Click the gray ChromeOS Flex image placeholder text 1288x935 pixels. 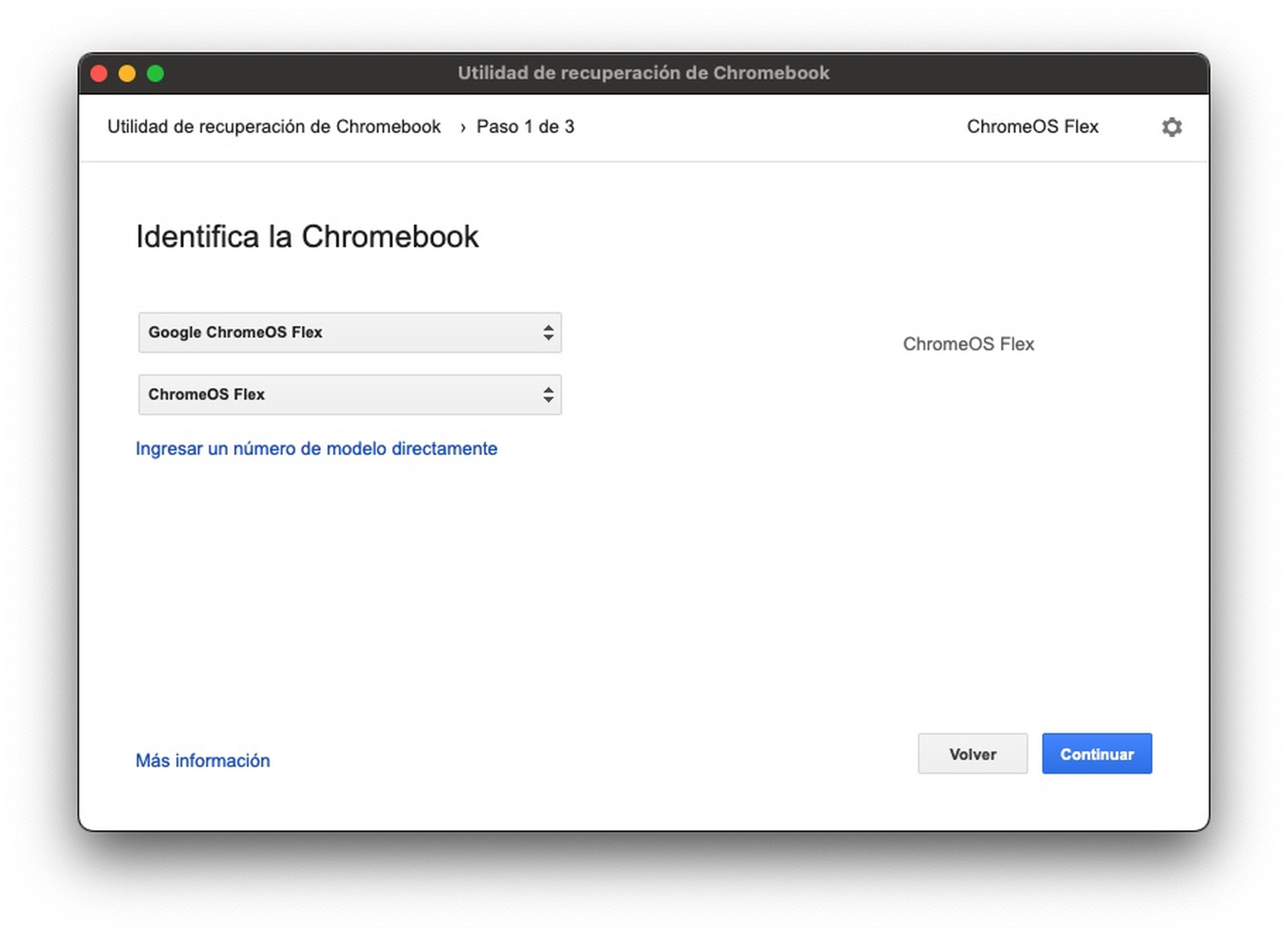pyautogui.click(x=968, y=344)
